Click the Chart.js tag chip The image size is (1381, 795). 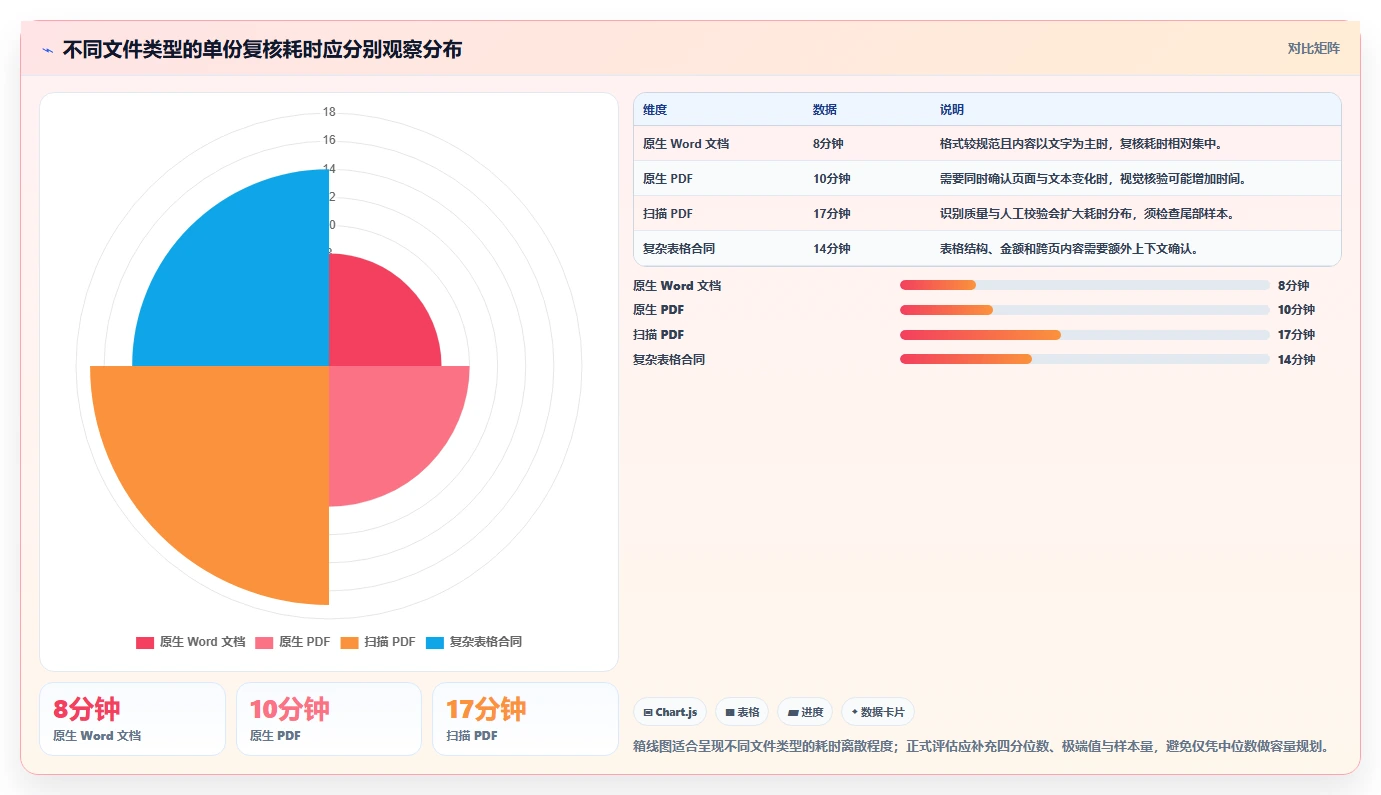point(670,712)
